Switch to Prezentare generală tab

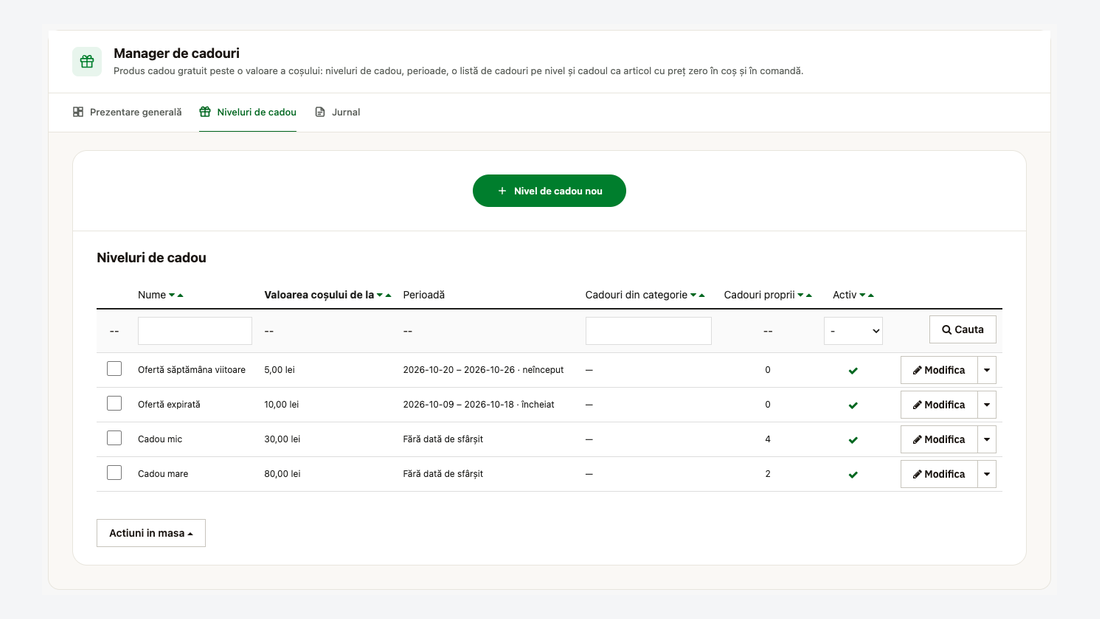pos(127,112)
